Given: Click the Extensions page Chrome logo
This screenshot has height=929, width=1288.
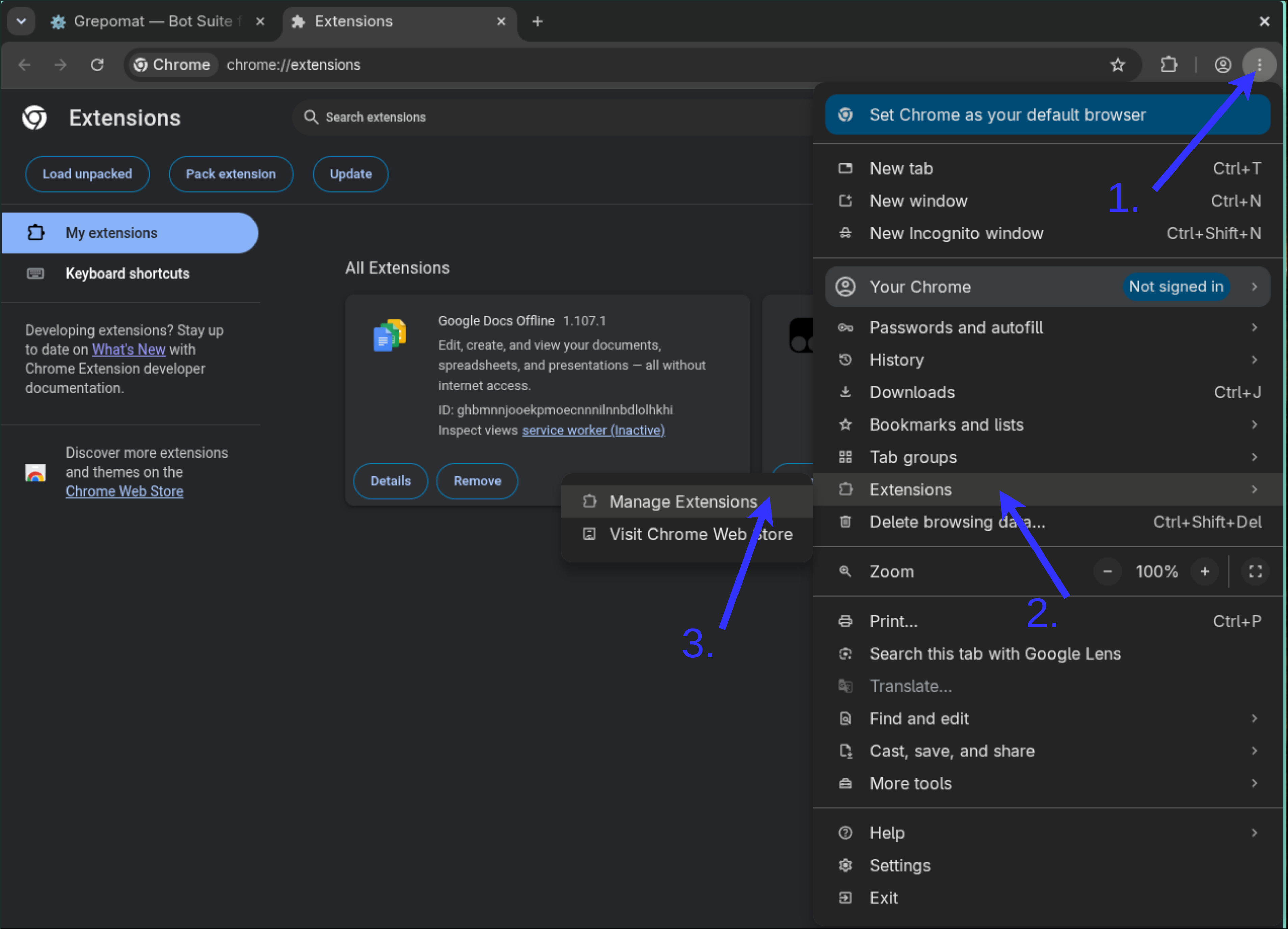Looking at the screenshot, I should coord(35,118).
